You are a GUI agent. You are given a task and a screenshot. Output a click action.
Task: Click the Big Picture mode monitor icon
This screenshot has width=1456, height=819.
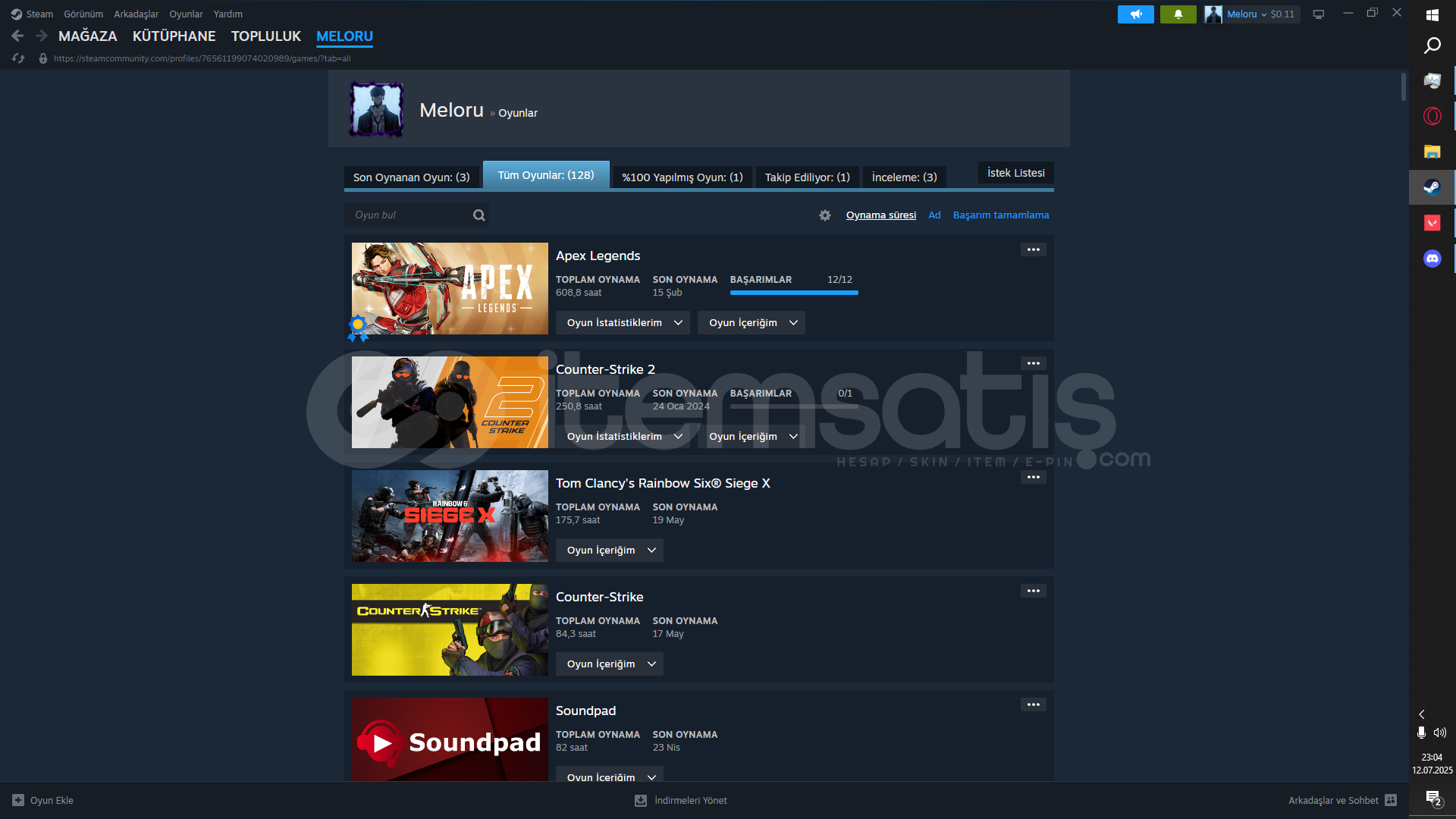click(1319, 14)
